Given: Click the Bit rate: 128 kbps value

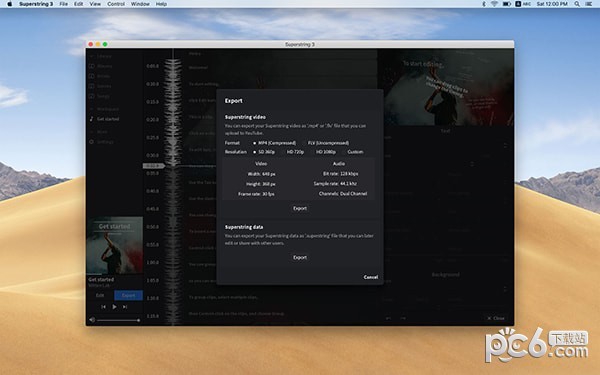Looking at the screenshot, I should point(341,173).
